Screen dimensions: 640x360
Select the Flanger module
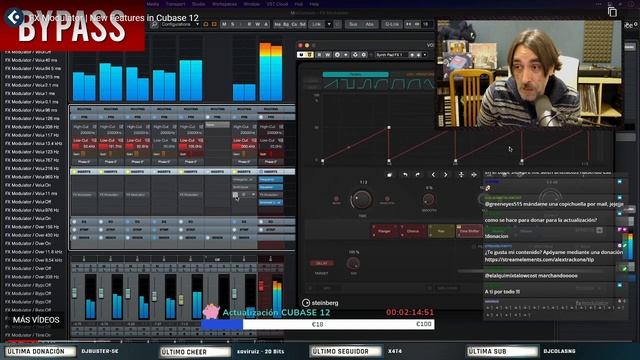pos(384,231)
